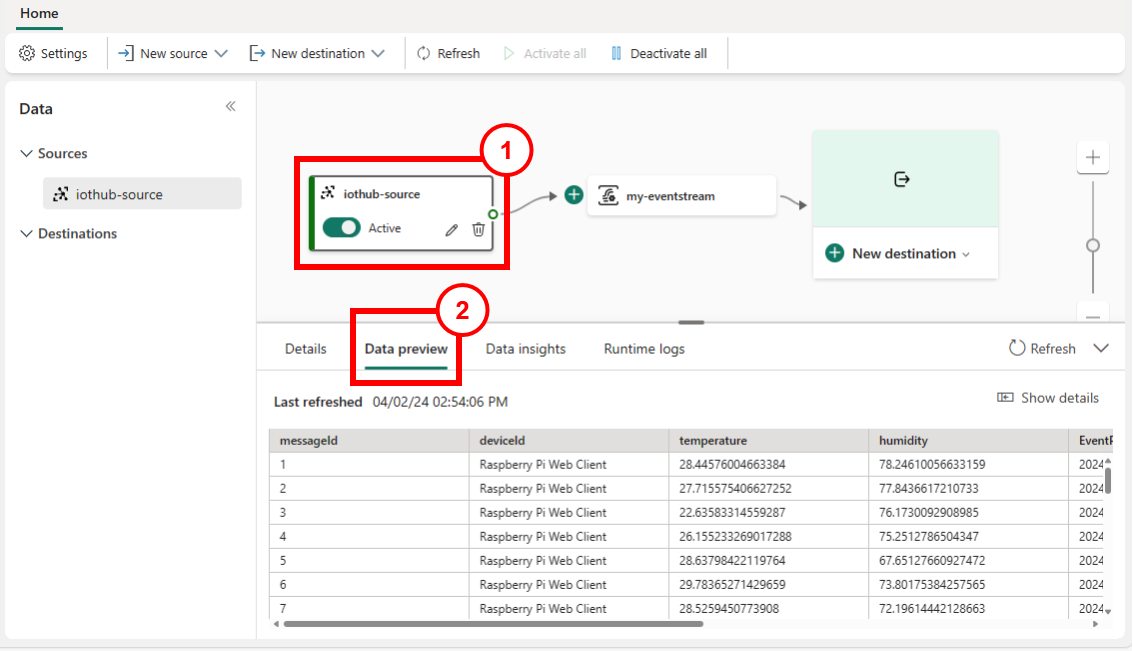Click the New source arrow icon

(126, 53)
